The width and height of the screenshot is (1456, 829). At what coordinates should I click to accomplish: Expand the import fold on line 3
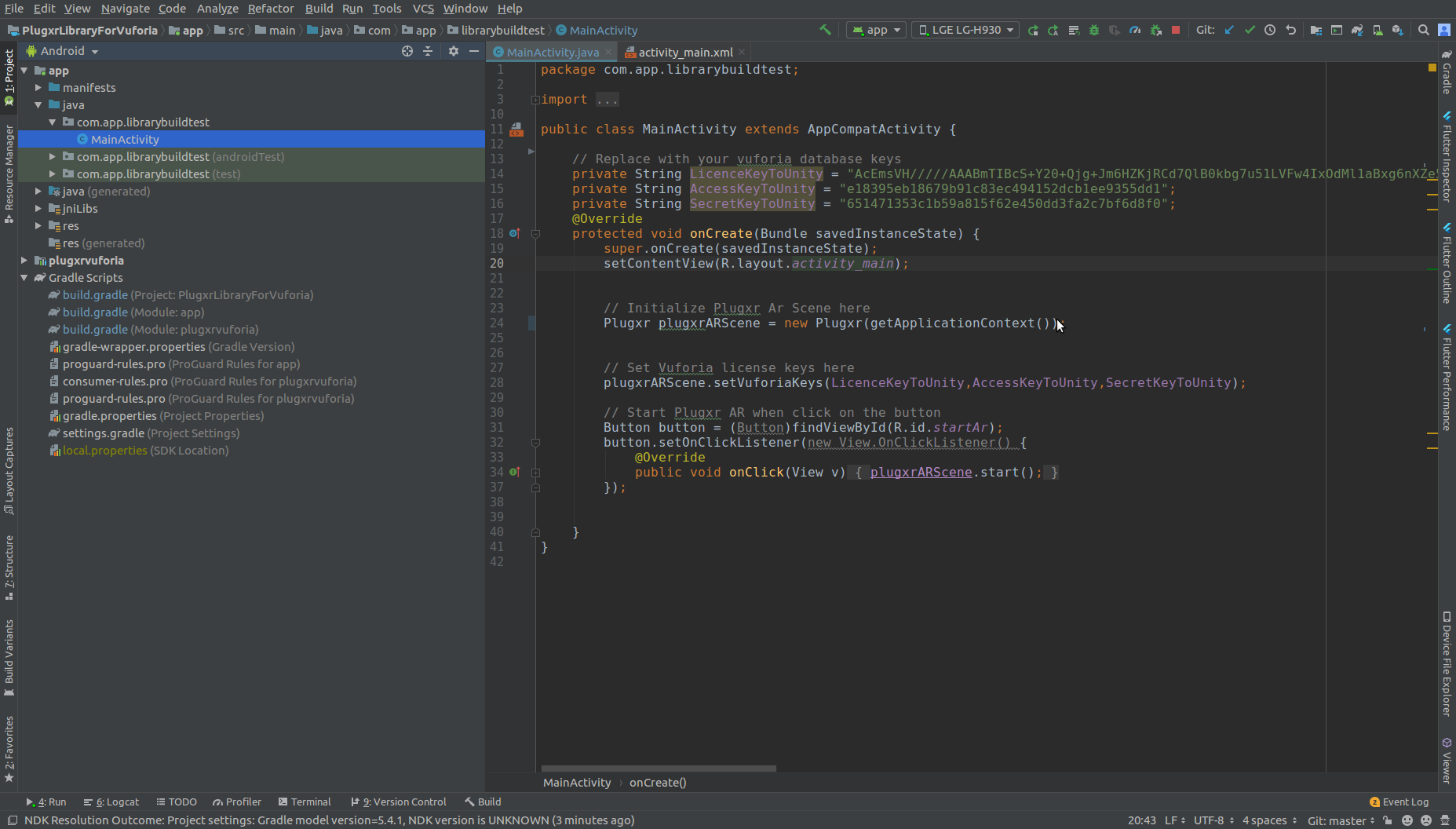[x=535, y=100]
